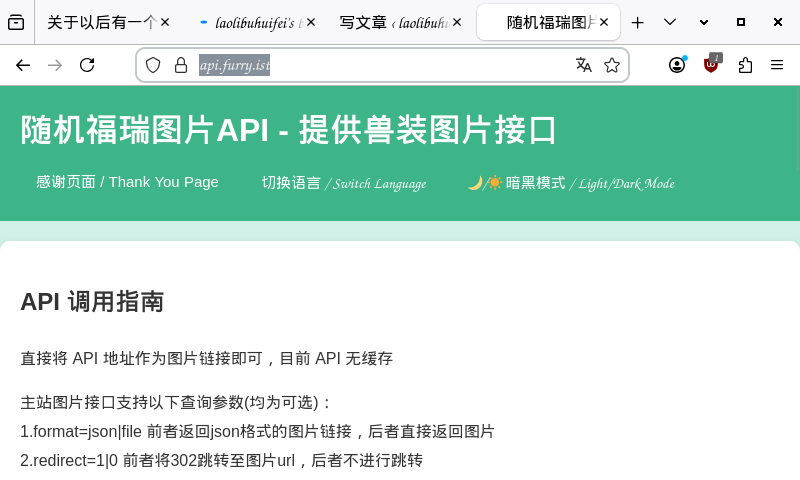
Task: Bookmark this page with the star
Action: pos(612,65)
